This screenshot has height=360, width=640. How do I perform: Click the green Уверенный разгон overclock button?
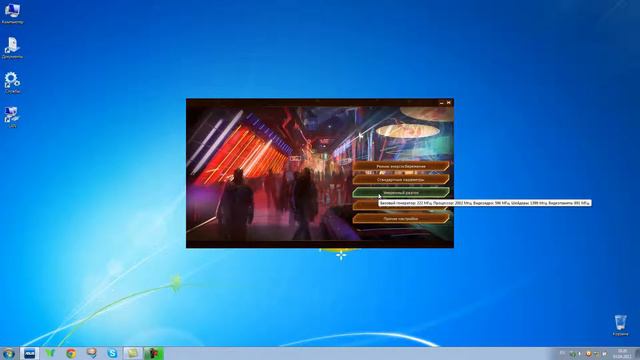(x=401, y=192)
